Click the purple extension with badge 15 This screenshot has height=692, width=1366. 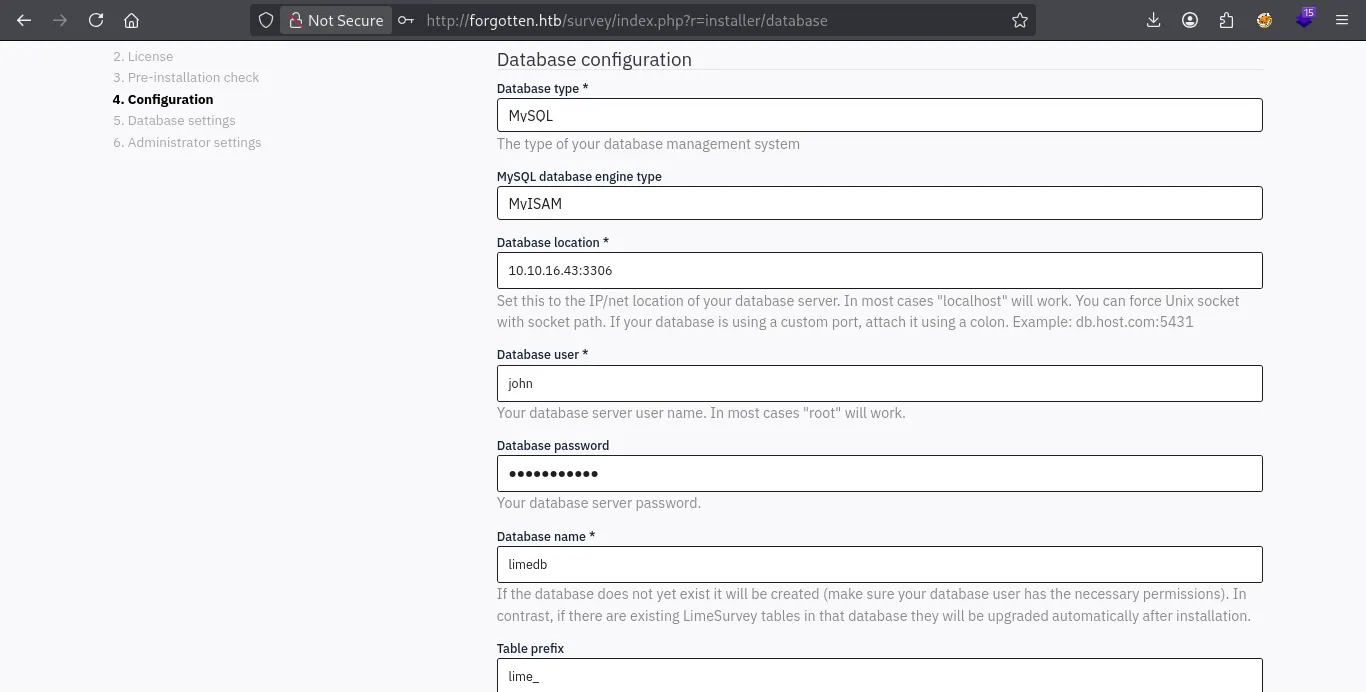(x=1303, y=19)
